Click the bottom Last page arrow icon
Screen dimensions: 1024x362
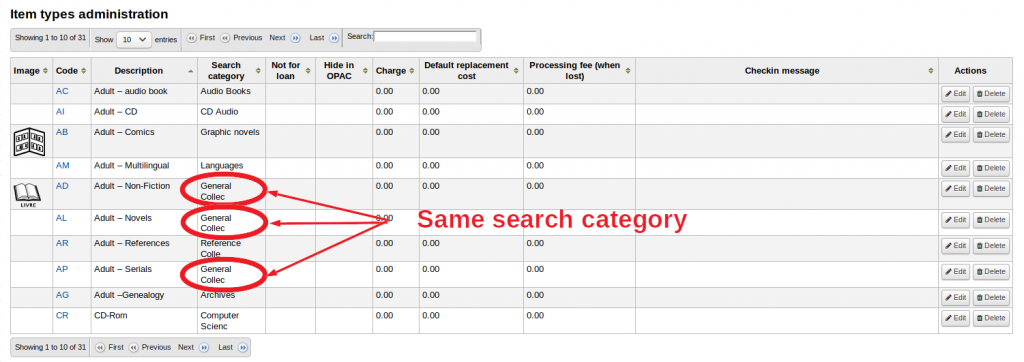243,348
